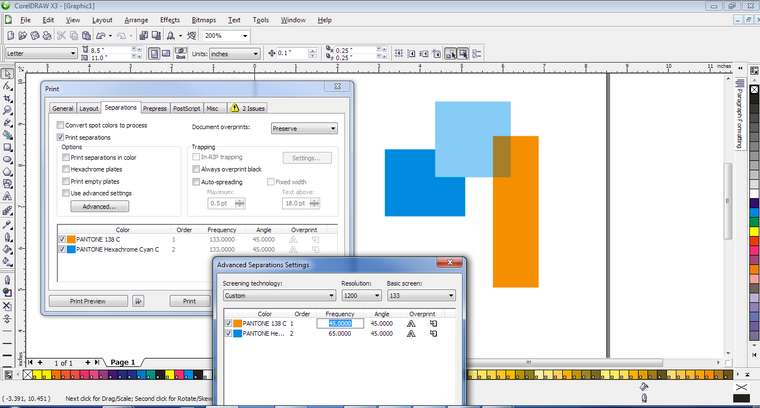Uncheck PANTONE He... row in Advanced Separations
Image resolution: width=760 pixels, height=408 pixels.
click(x=228, y=333)
